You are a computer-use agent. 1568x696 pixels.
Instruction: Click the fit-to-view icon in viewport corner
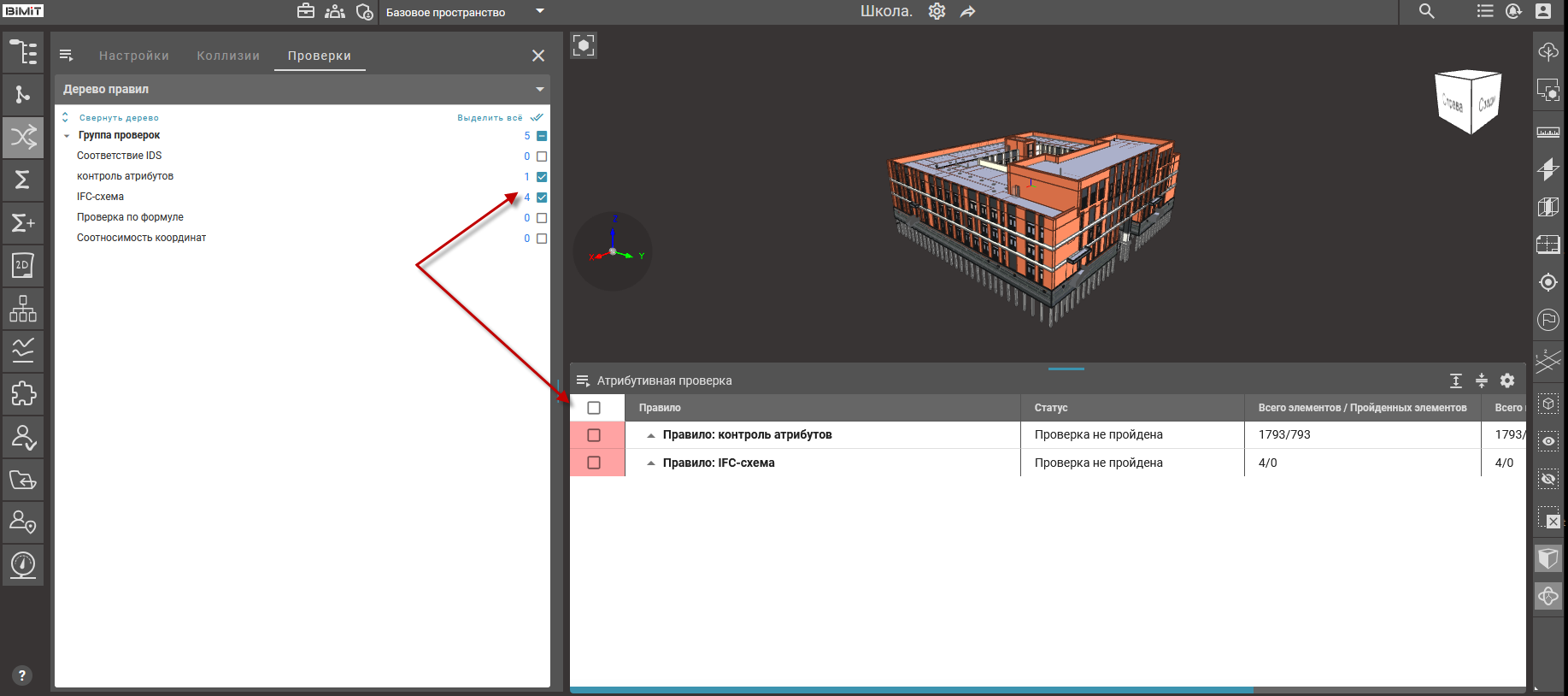pos(584,45)
